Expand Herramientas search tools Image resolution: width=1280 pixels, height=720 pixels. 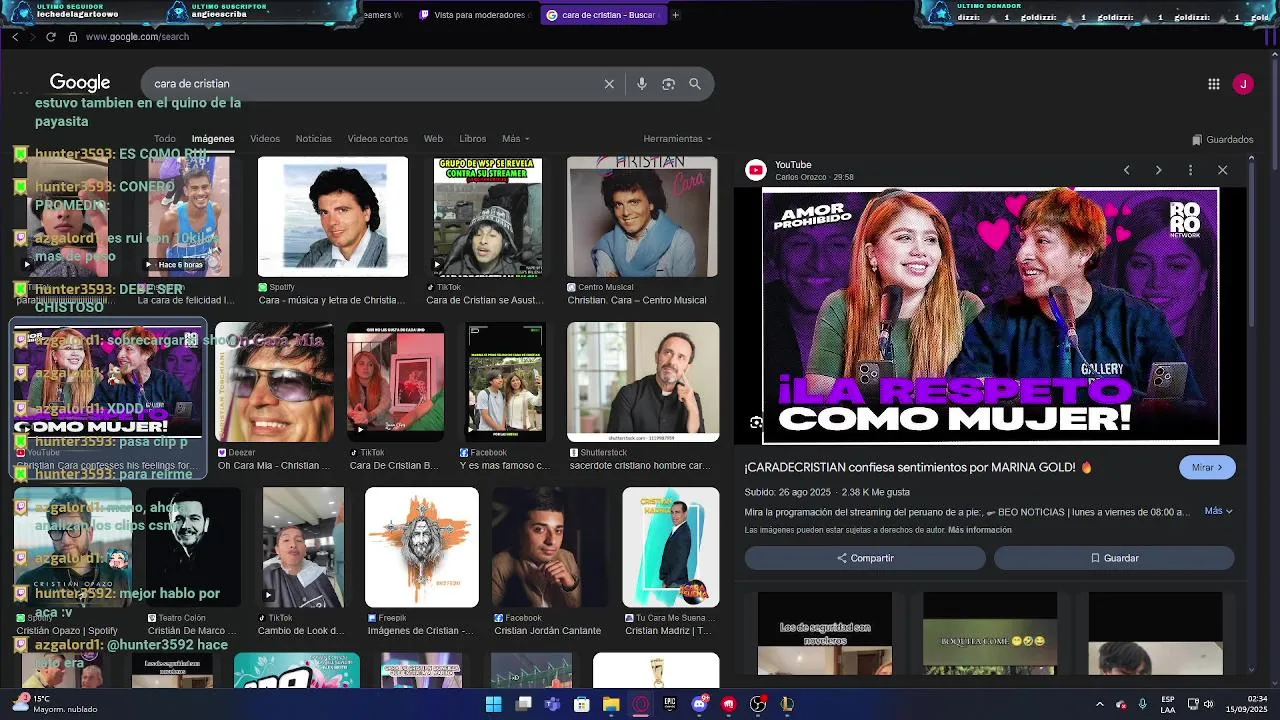point(677,139)
